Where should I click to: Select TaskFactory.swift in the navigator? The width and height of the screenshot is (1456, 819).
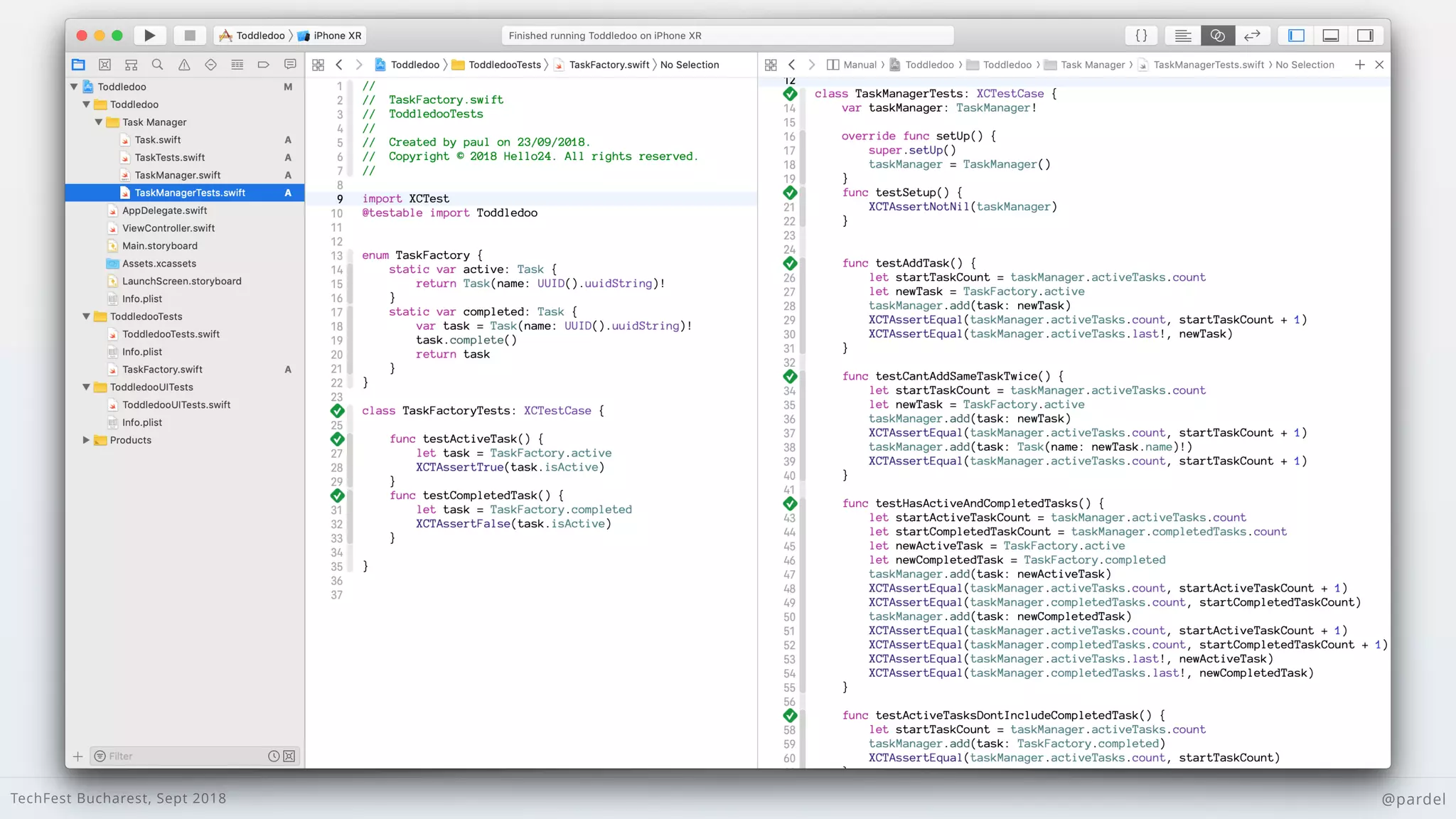(162, 370)
